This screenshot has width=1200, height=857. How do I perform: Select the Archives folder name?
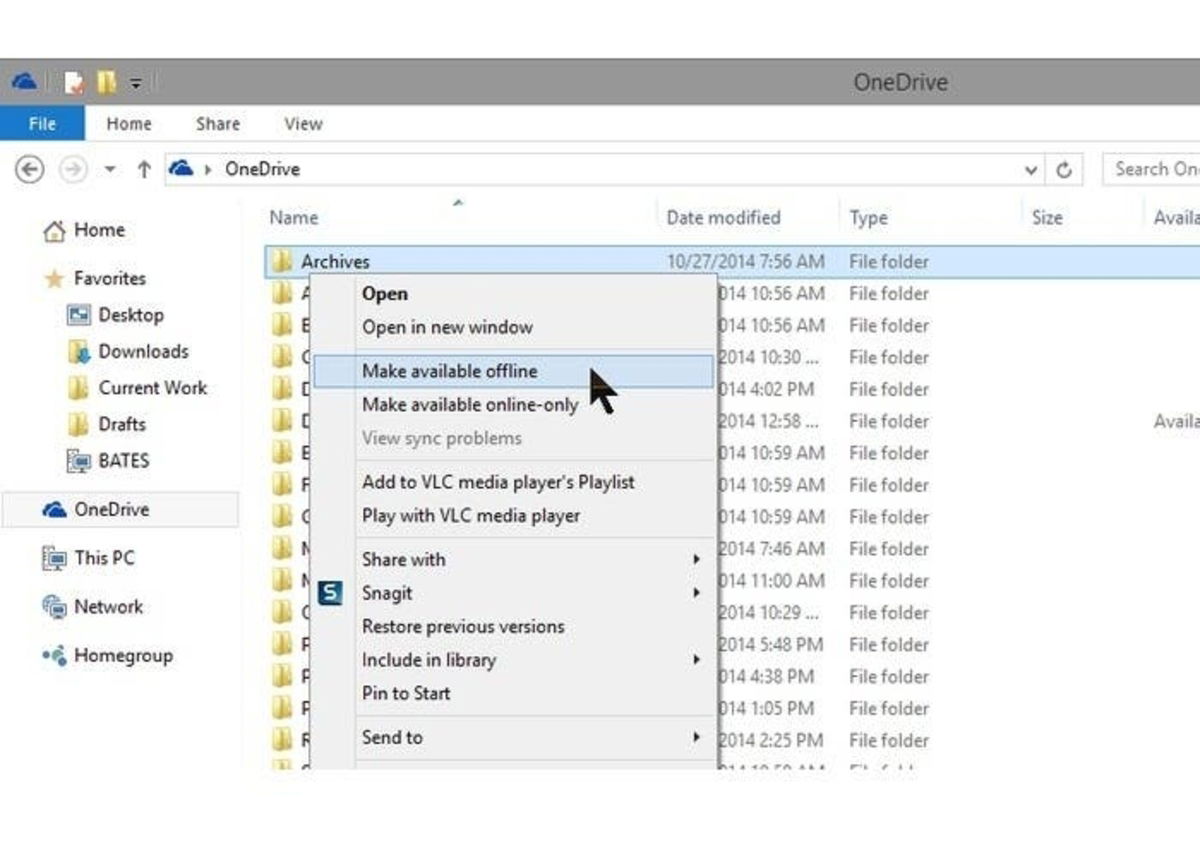(x=335, y=262)
